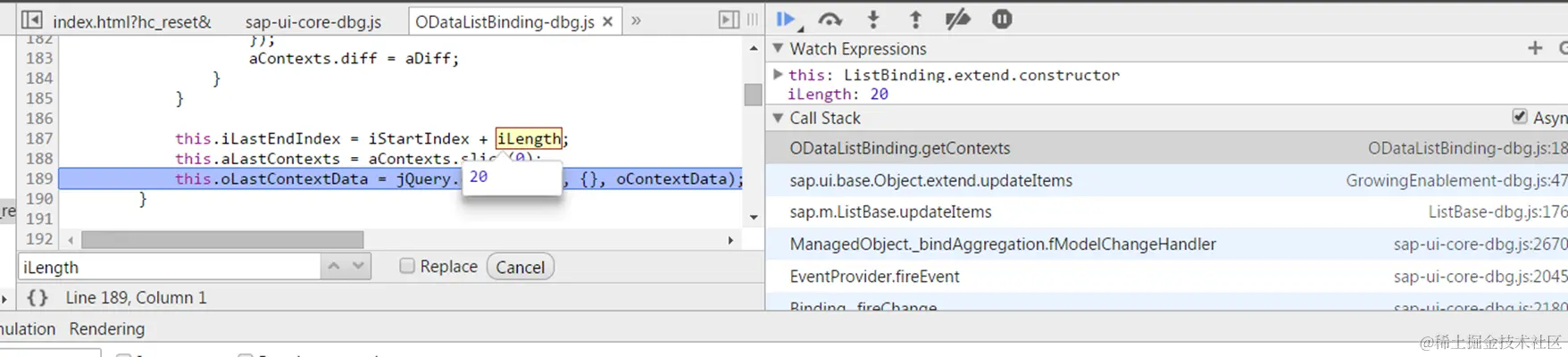Cancel the search bar
This screenshot has height=357, width=1568.
coord(521,267)
